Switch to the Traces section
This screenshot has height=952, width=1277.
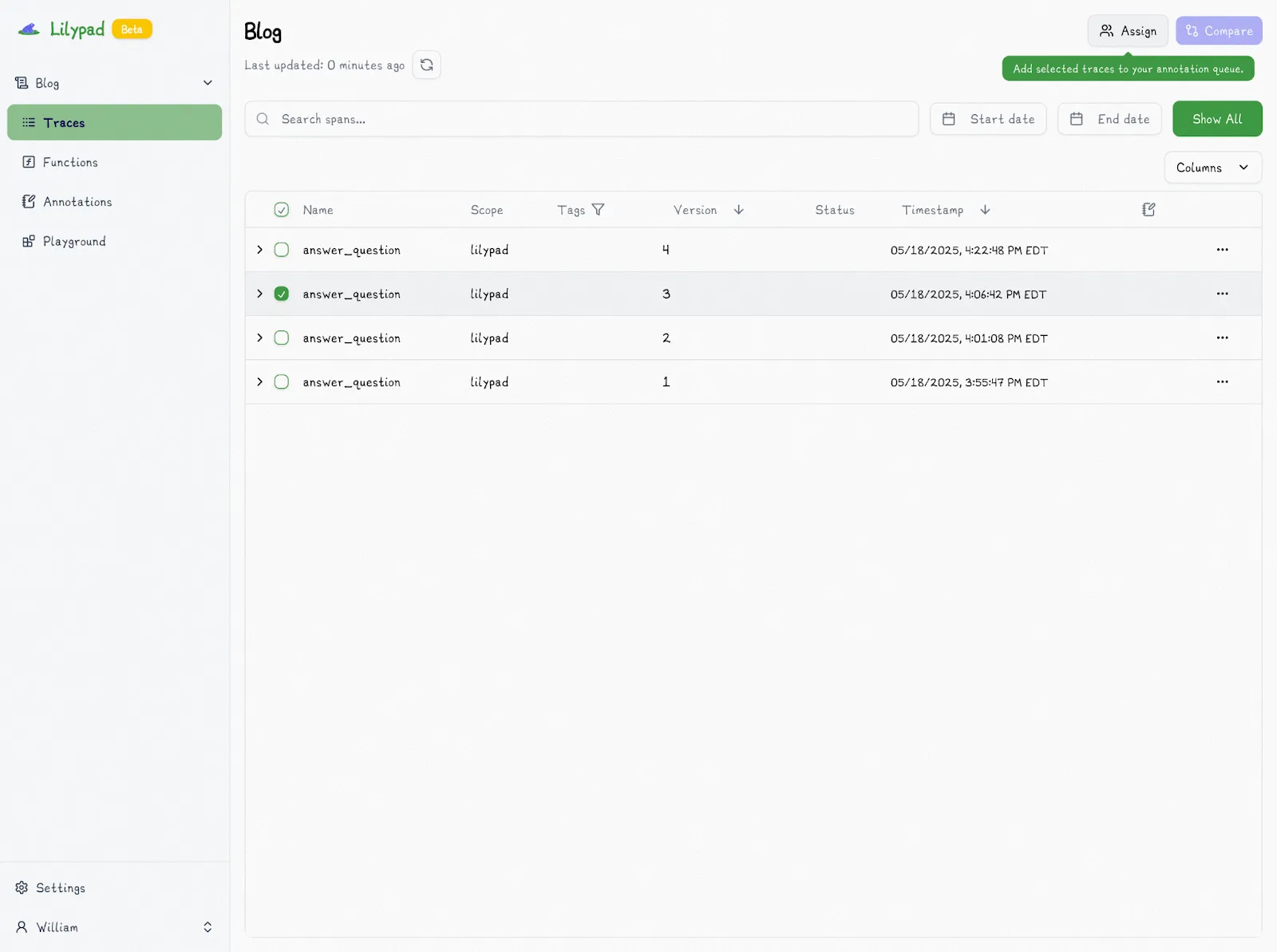pos(64,122)
